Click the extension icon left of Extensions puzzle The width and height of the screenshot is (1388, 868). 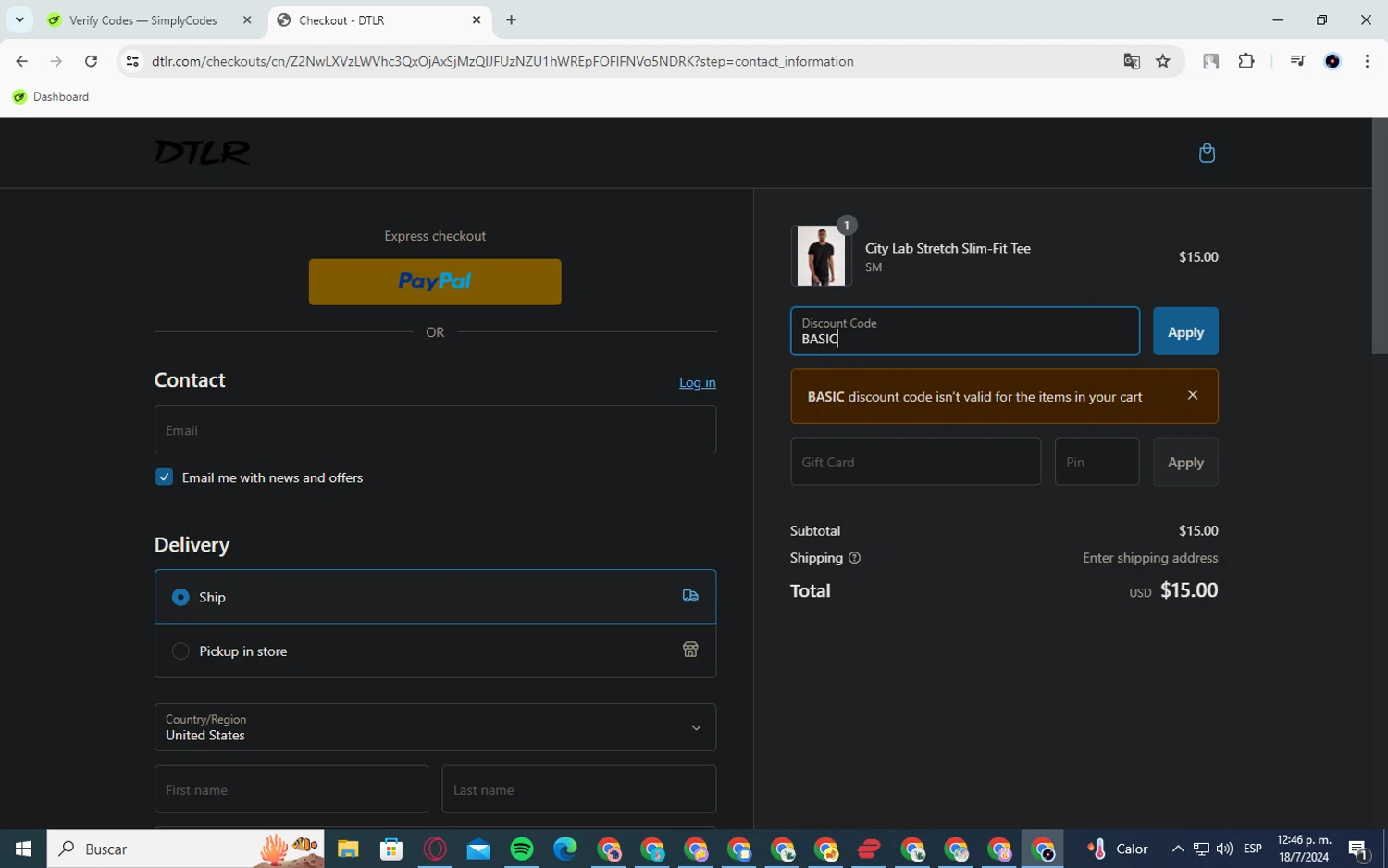(1210, 61)
